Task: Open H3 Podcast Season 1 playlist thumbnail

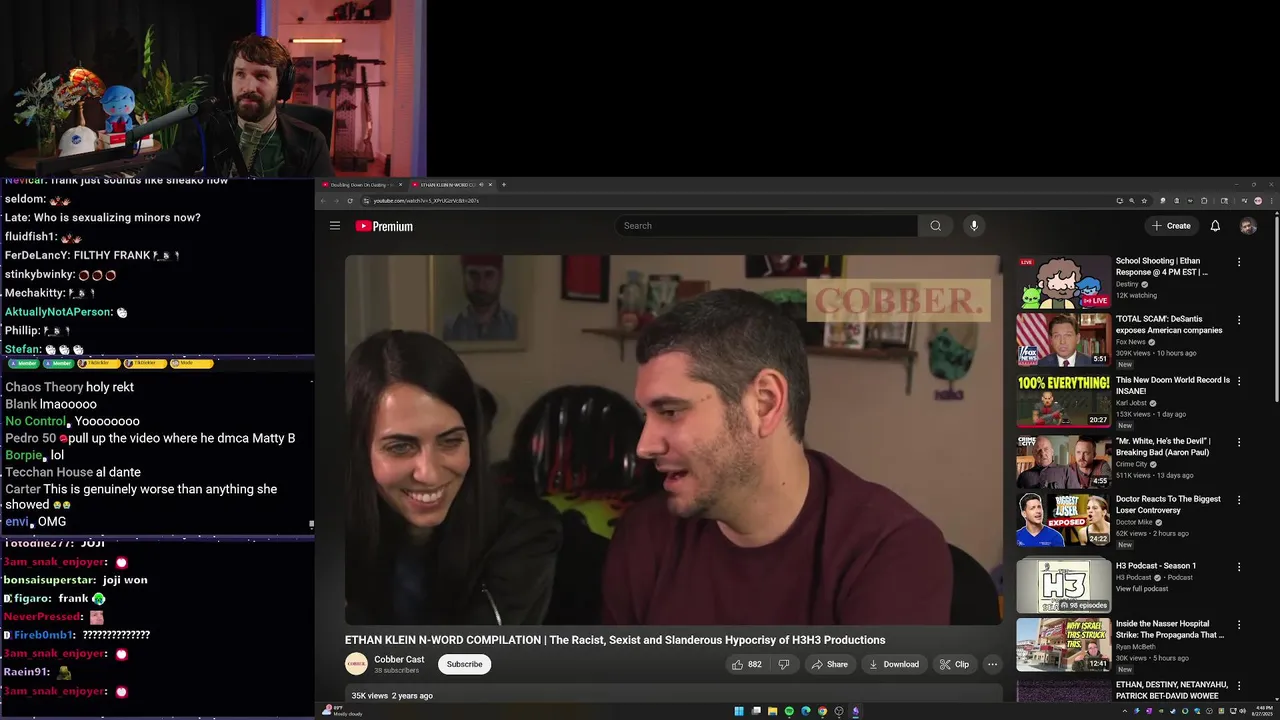Action: 1064,585
